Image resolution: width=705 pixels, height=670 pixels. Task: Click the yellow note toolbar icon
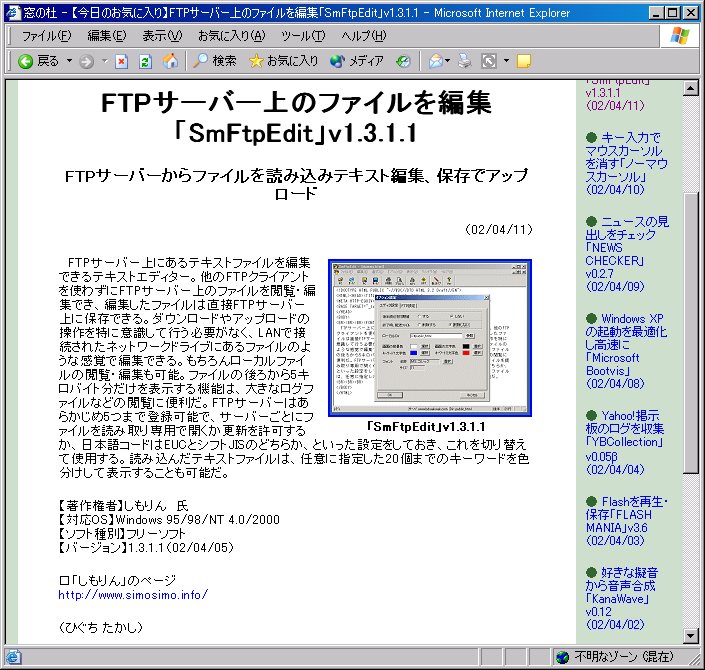point(523,61)
